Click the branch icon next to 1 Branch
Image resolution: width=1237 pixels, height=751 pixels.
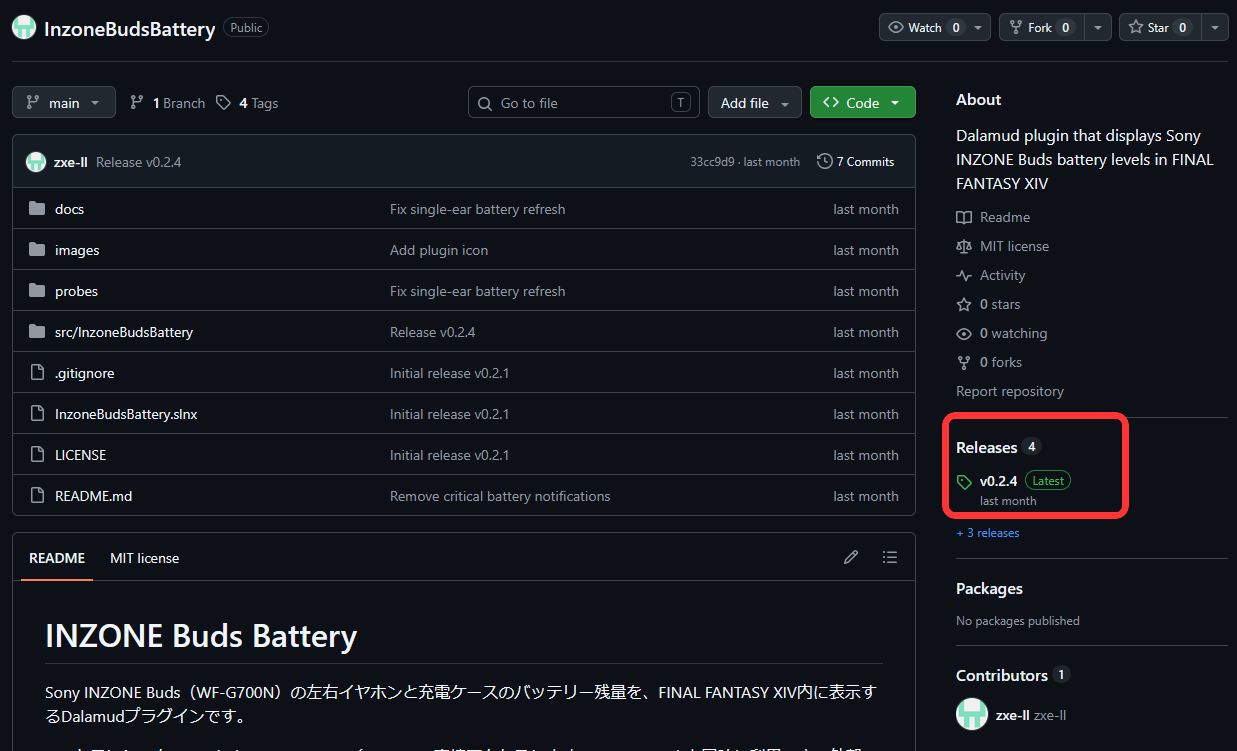tap(137, 103)
